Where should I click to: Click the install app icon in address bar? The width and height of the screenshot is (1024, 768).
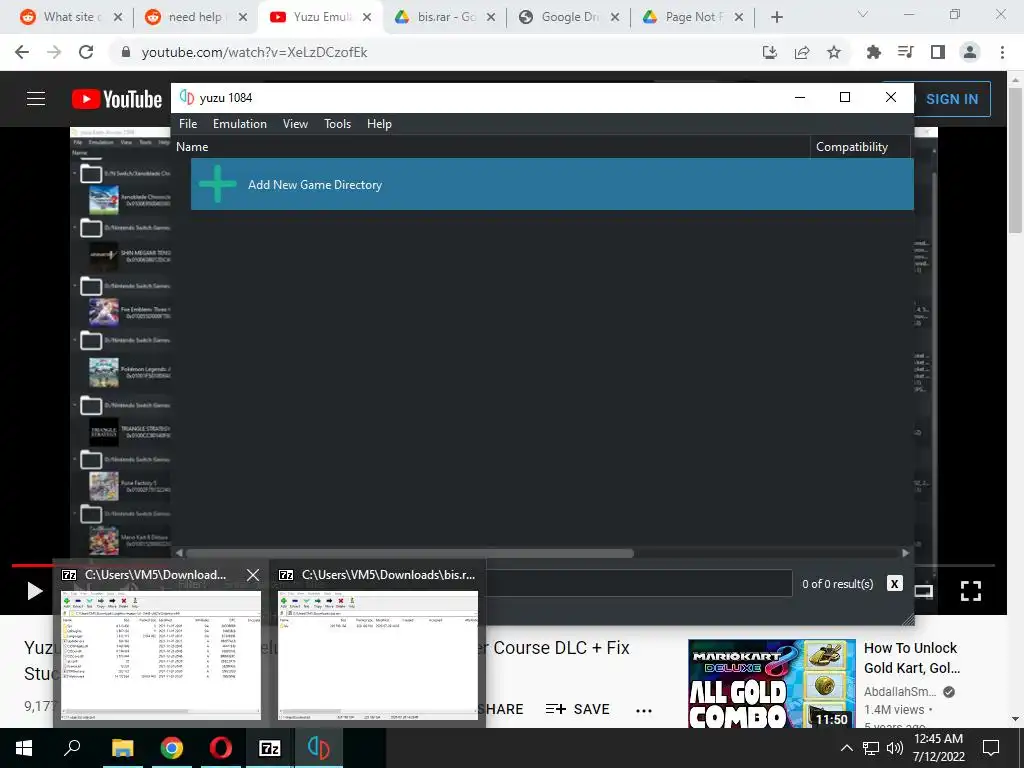pyautogui.click(x=770, y=52)
